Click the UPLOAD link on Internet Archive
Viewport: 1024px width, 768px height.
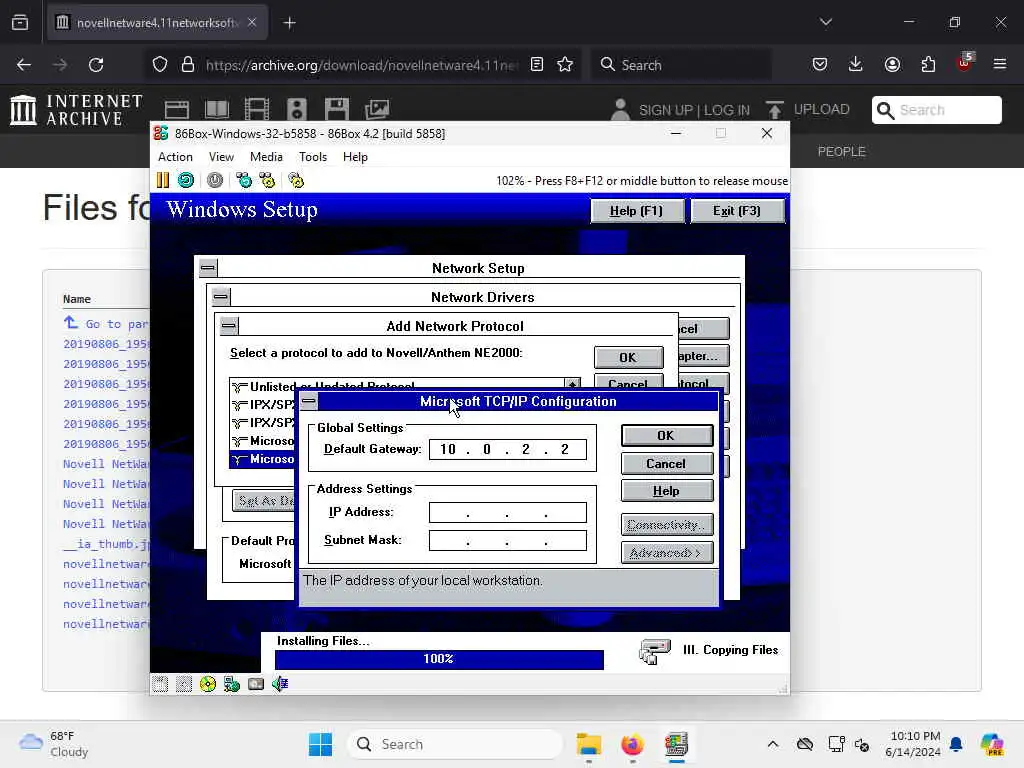pos(821,109)
